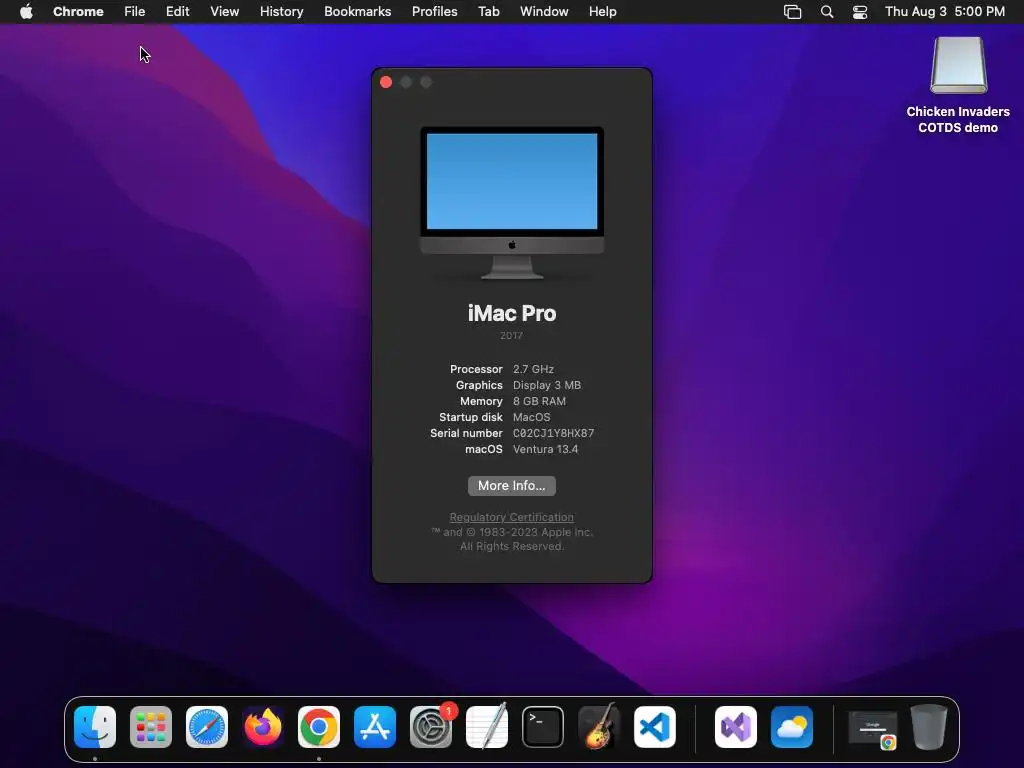Image resolution: width=1024 pixels, height=768 pixels.
Task: Open Control Center icon in menu bar
Action: (860, 12)
